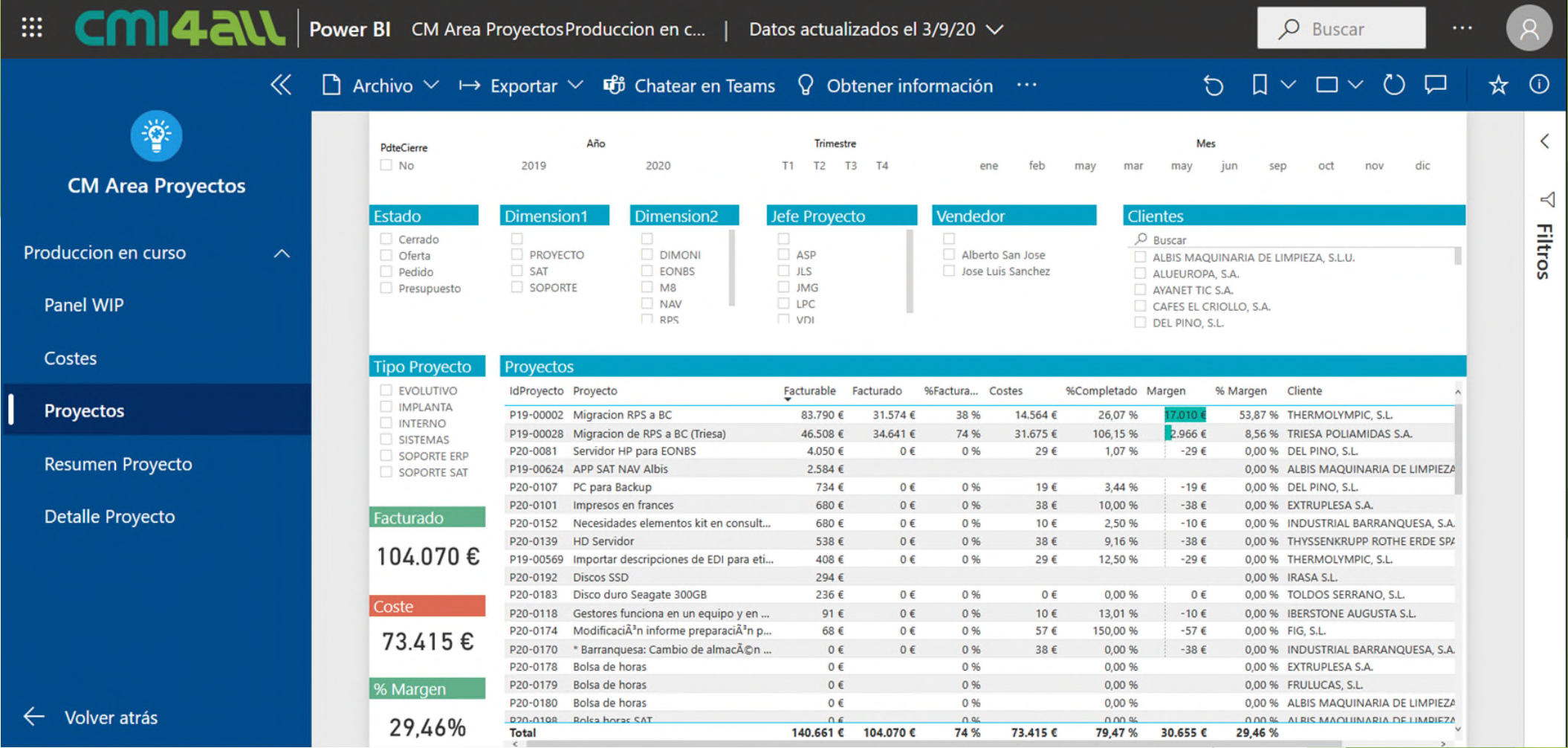Image resolution: width=1568 pixels, height=748 pixels.
Task: Click the report information icon
Action: (x=1538, y=85)
